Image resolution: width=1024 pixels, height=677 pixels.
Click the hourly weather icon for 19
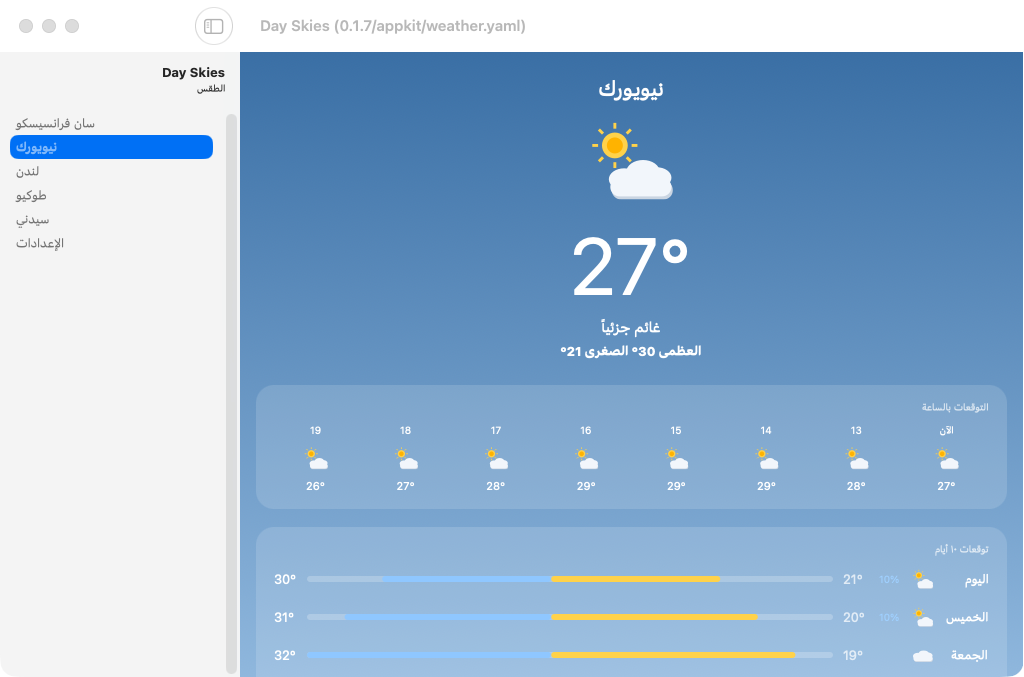[315, 459]
